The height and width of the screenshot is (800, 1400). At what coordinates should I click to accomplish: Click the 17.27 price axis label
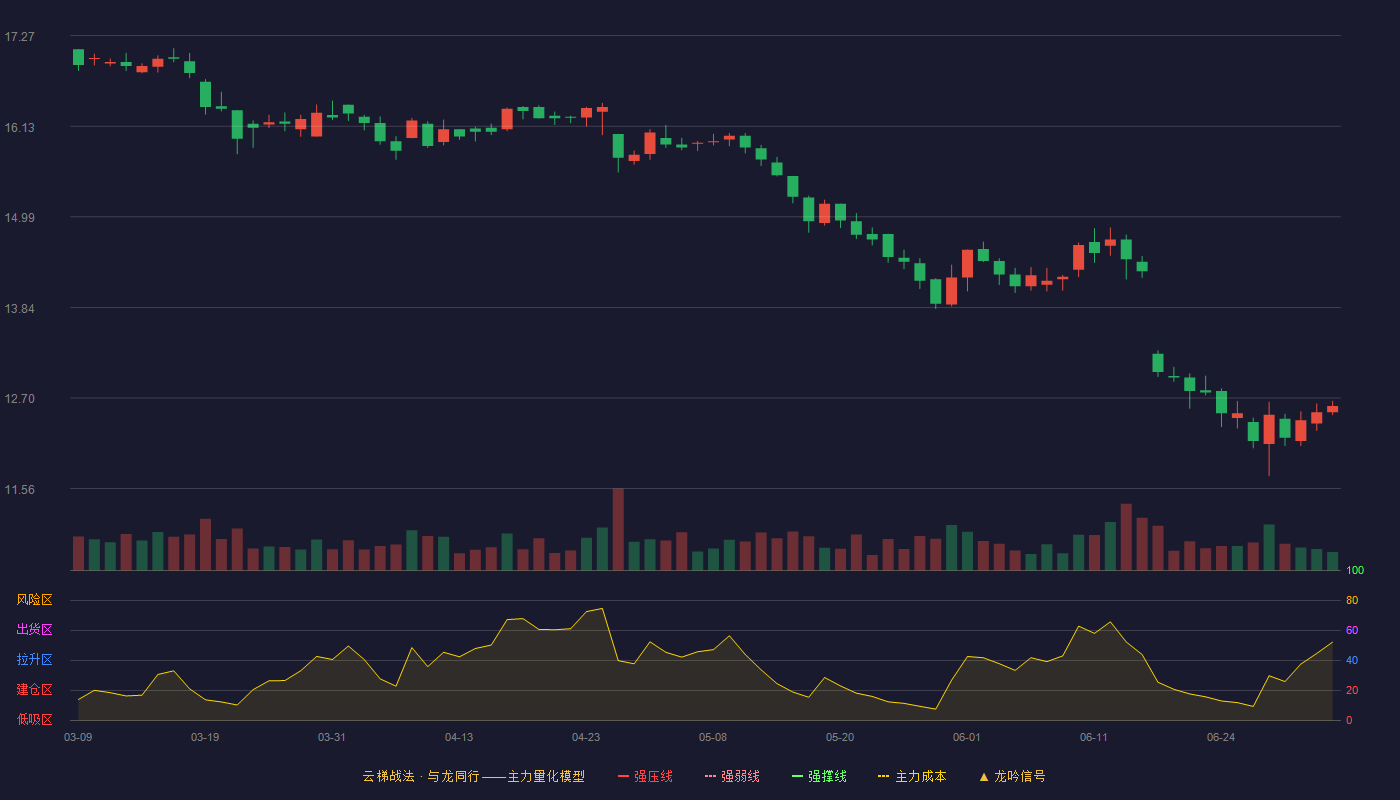coord(19,37)
